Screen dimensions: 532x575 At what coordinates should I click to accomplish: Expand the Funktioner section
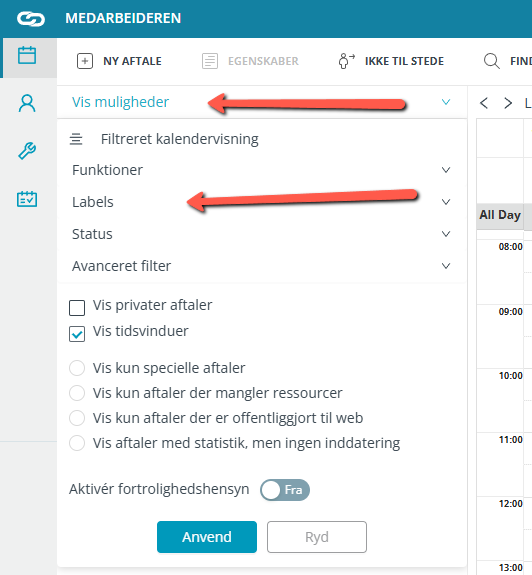261,170
